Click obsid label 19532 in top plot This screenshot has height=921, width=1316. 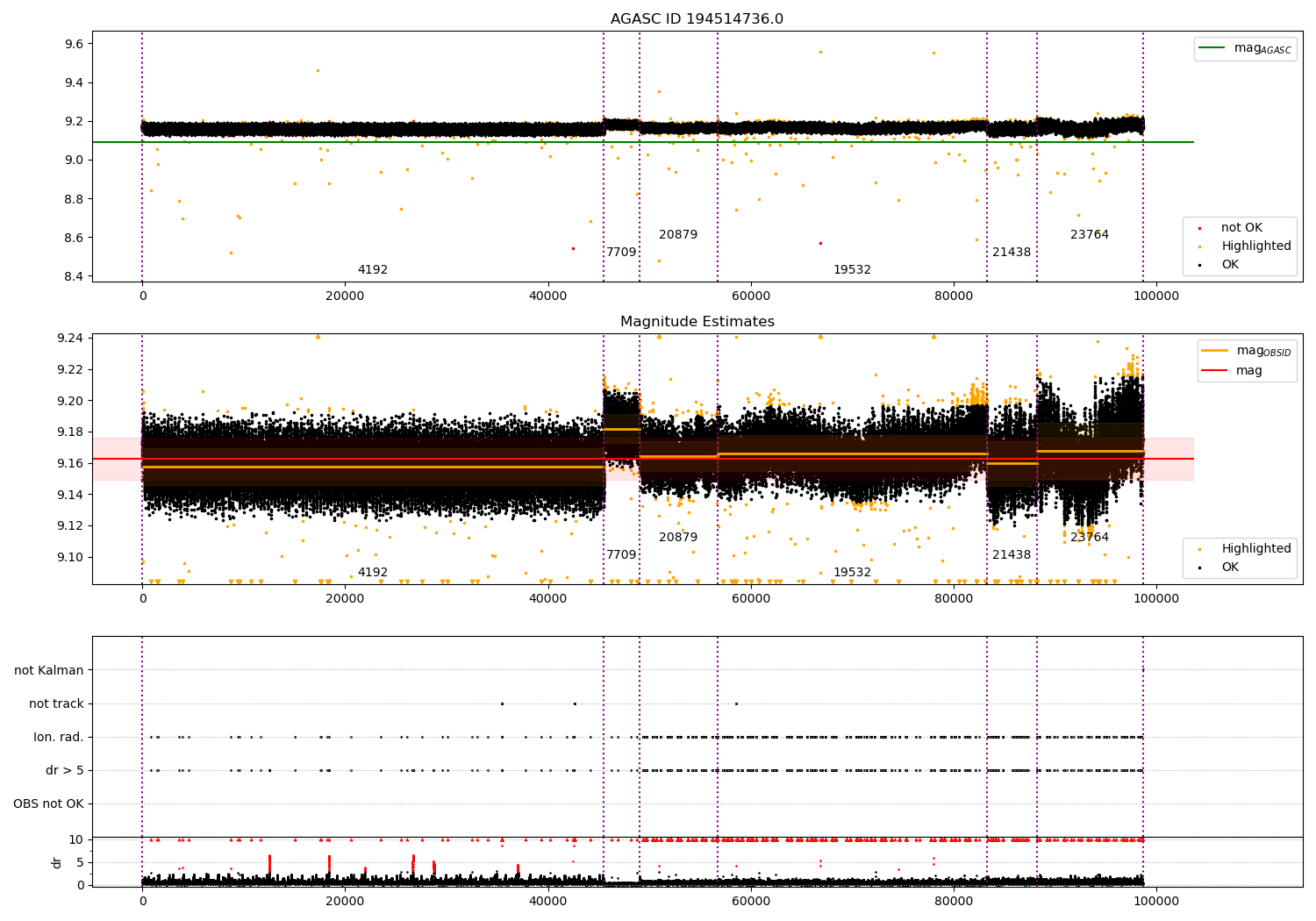click(x=852, y=270)
